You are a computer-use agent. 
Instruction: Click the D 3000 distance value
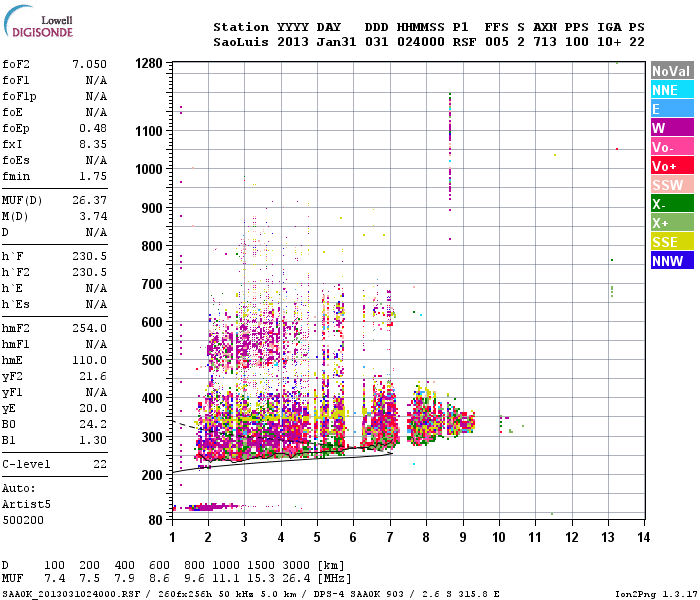click(x=296, y=566)
